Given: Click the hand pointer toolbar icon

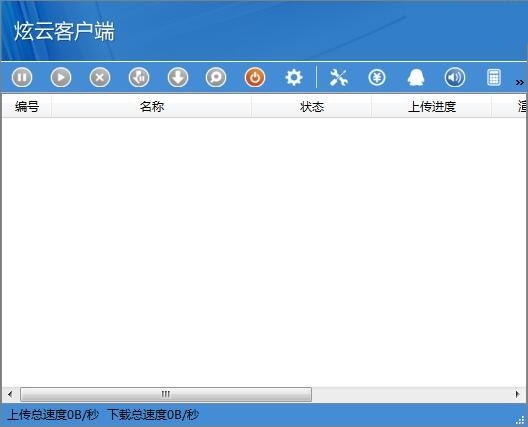Looking at the screenshot, I should point(139,77).
